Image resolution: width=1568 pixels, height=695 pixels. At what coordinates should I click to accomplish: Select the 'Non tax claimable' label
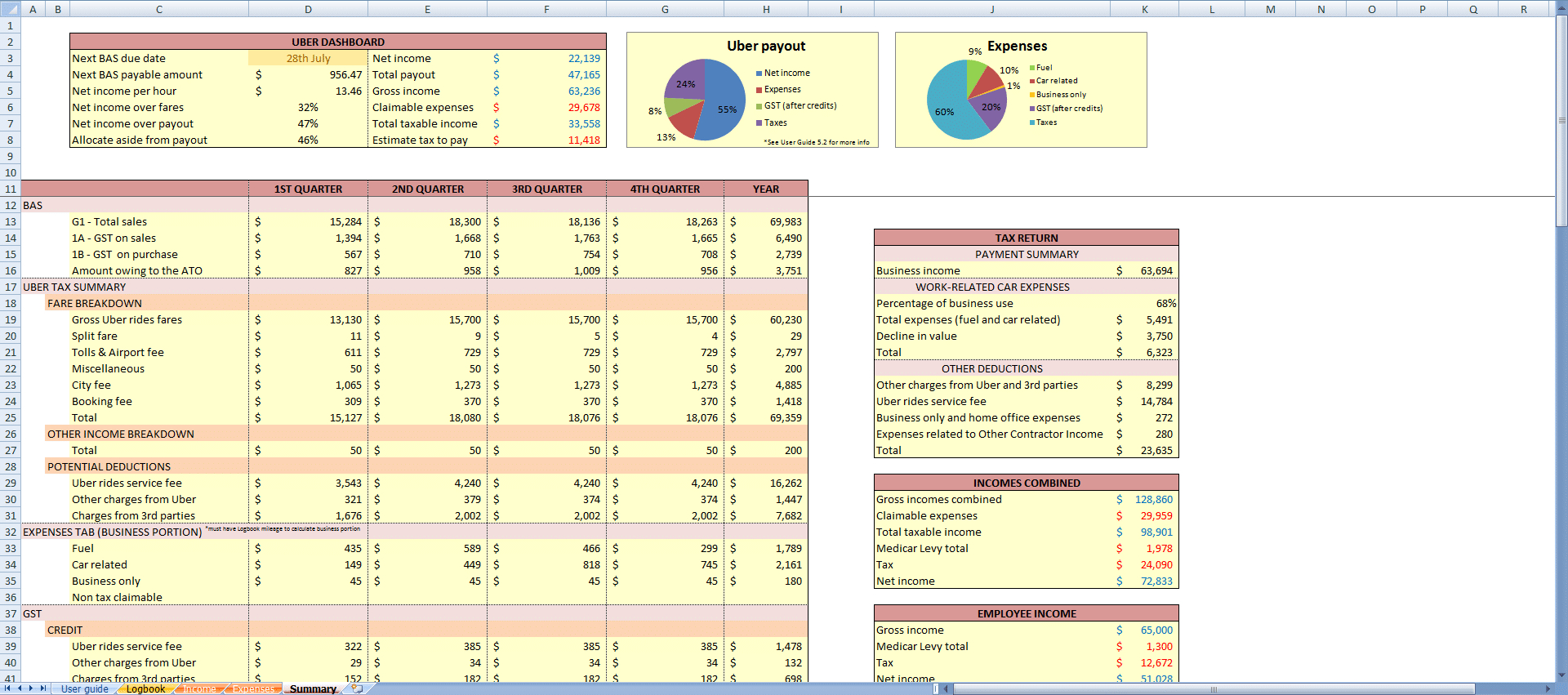[117, 597]
